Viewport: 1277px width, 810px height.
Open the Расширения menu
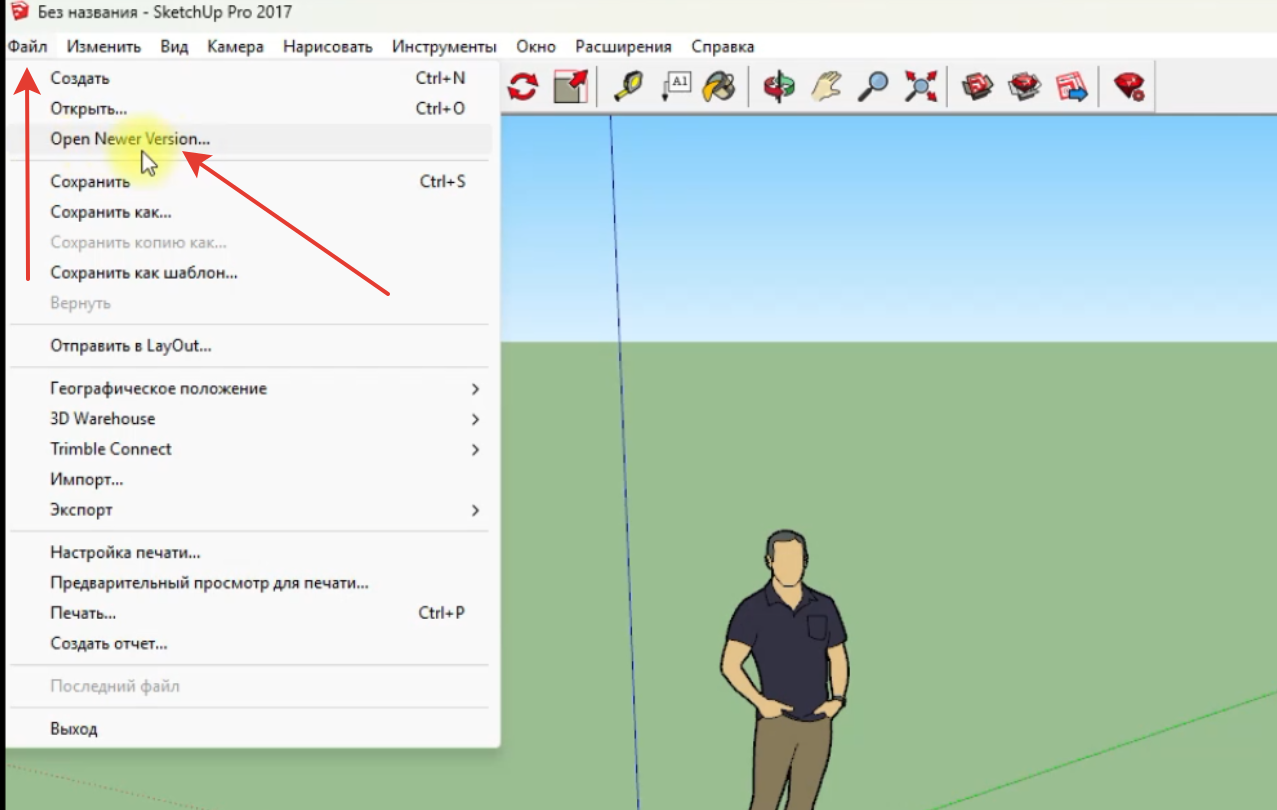pyautogui.click(x=623, y=47)
